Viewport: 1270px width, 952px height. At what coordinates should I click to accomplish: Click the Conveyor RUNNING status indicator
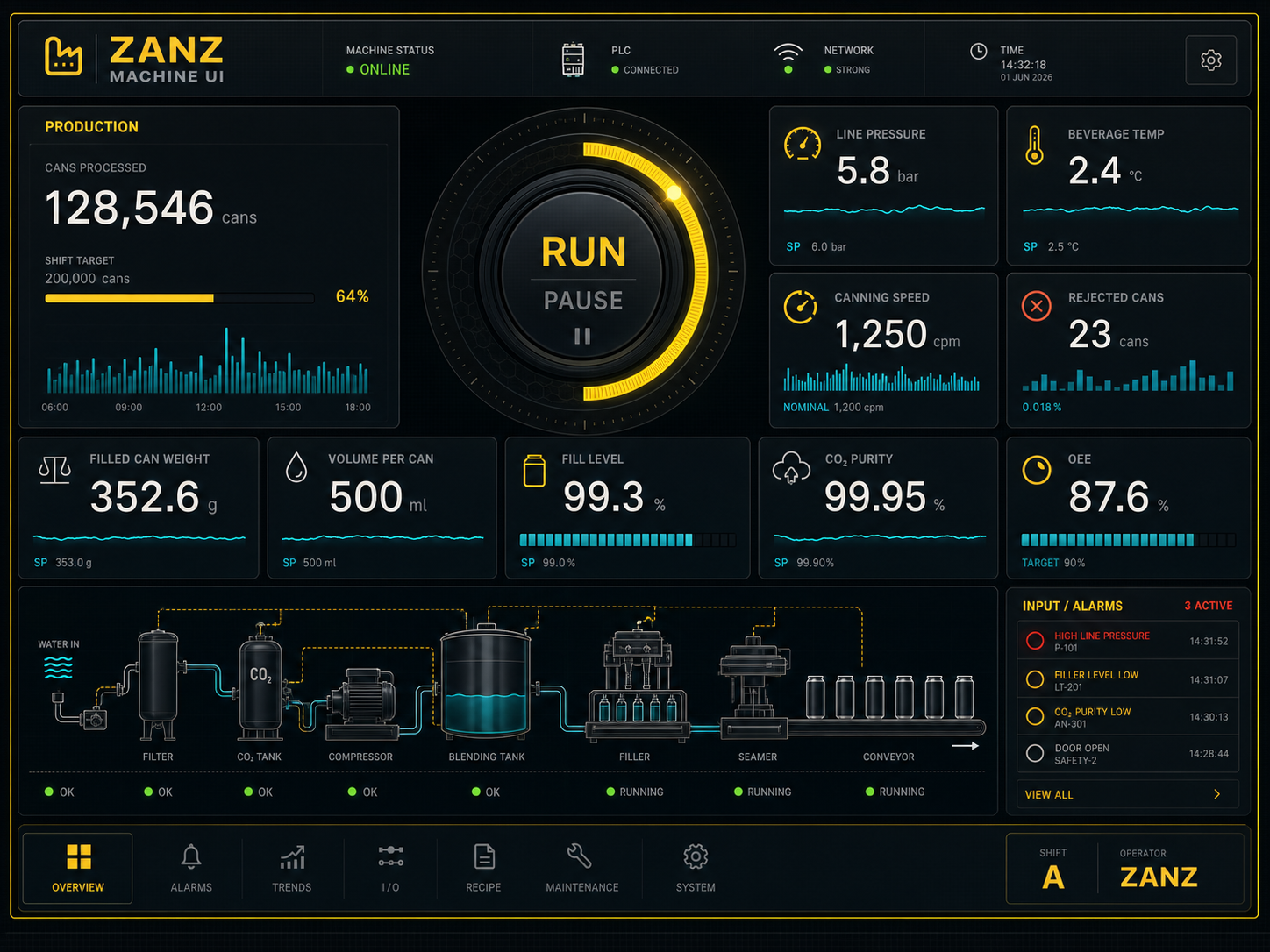coord(895,792)
